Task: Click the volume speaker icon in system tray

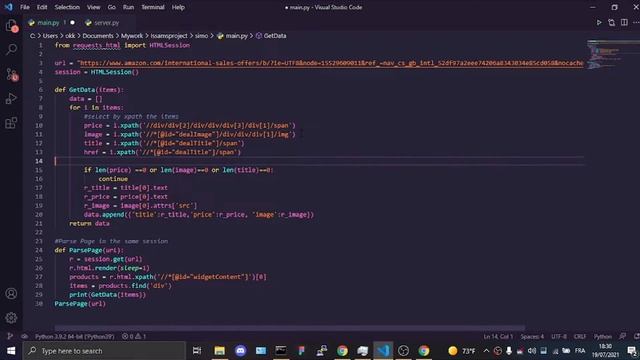Action: pyautogui.click(x=531, y=351)
